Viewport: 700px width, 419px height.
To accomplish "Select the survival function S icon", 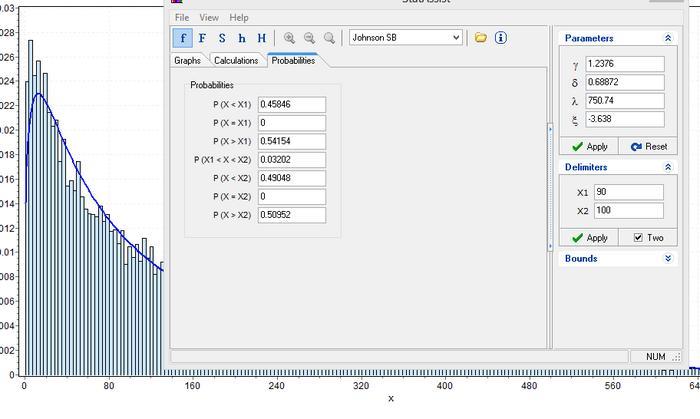I will [x=222, y=38].
